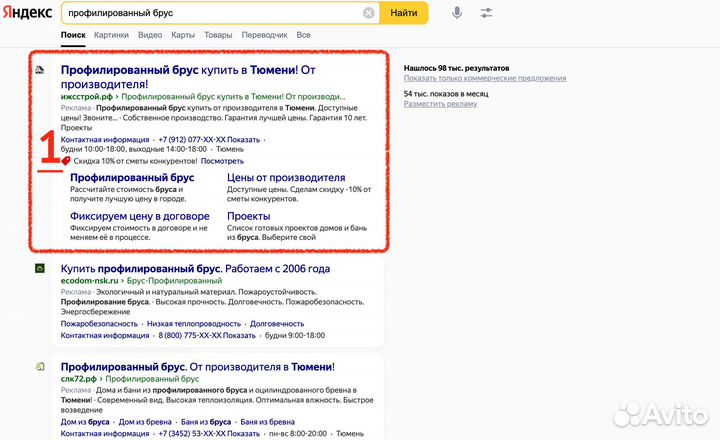Image resolution: width=720 pixels, height=440 pixels.
Task: Open Купить профилированный брус. Работаем с 2006 года
Action: pyautogui.click(x=195, y=269)
